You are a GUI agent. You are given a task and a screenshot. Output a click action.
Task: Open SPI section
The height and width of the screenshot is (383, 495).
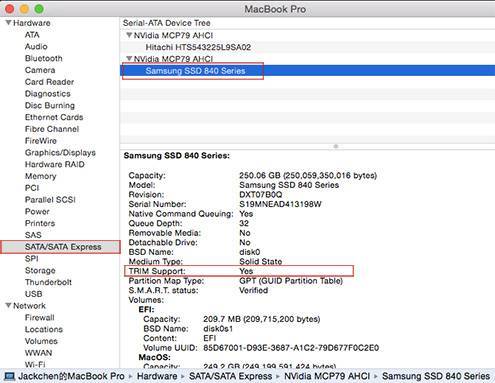pyautogui.click(x=31, y=259)
